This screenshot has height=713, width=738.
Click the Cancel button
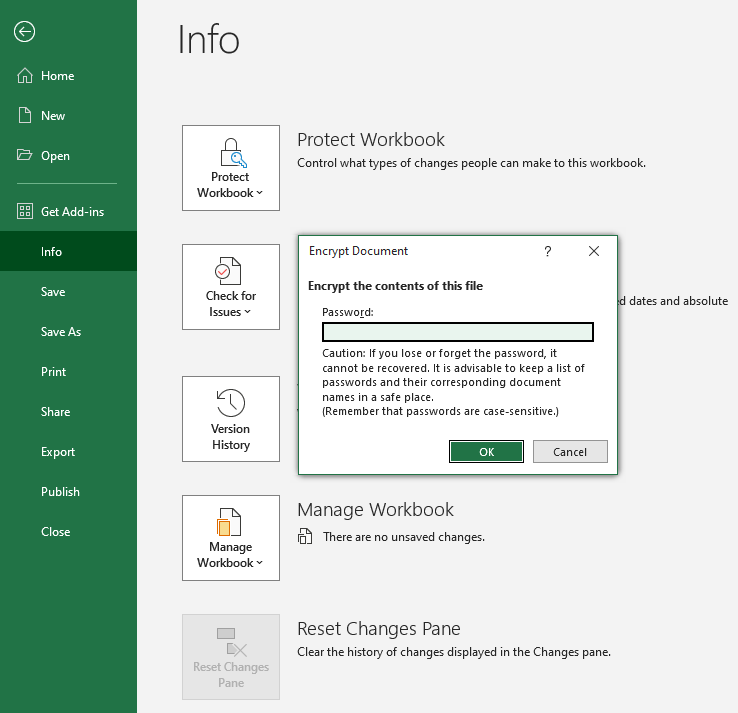[570, 452]
